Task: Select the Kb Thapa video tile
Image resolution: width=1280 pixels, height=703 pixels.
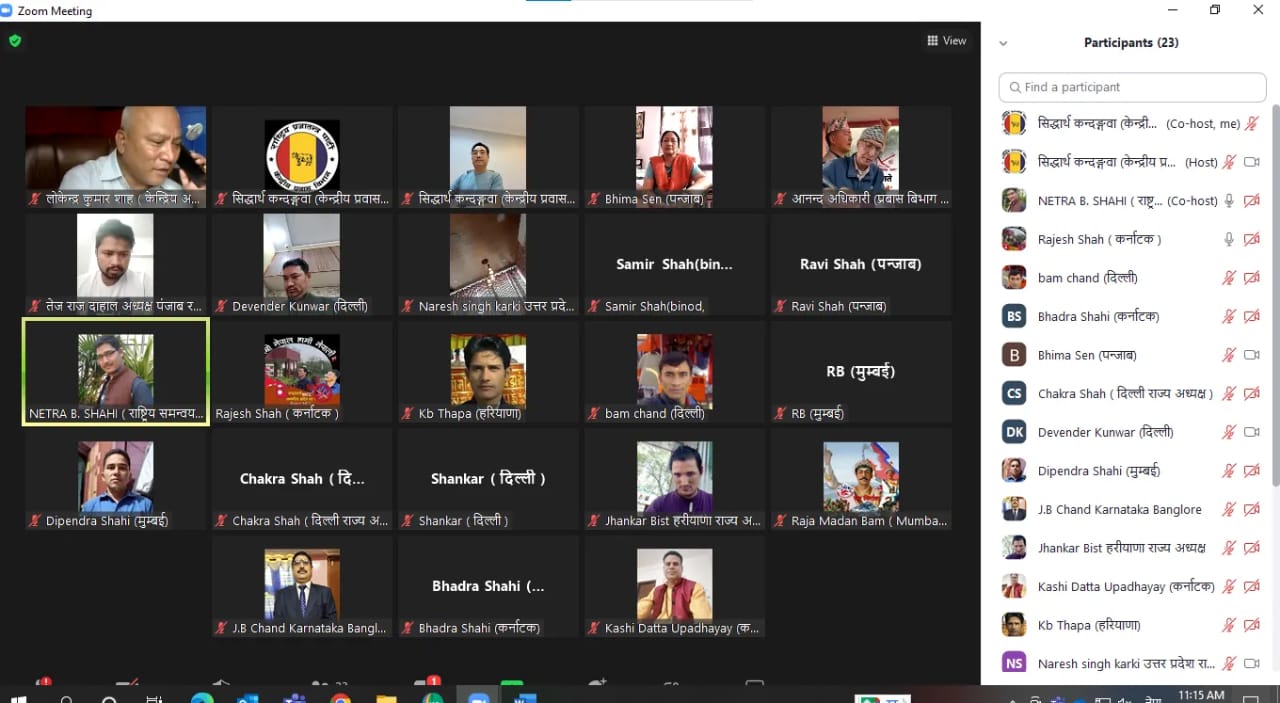Action: 488,373
